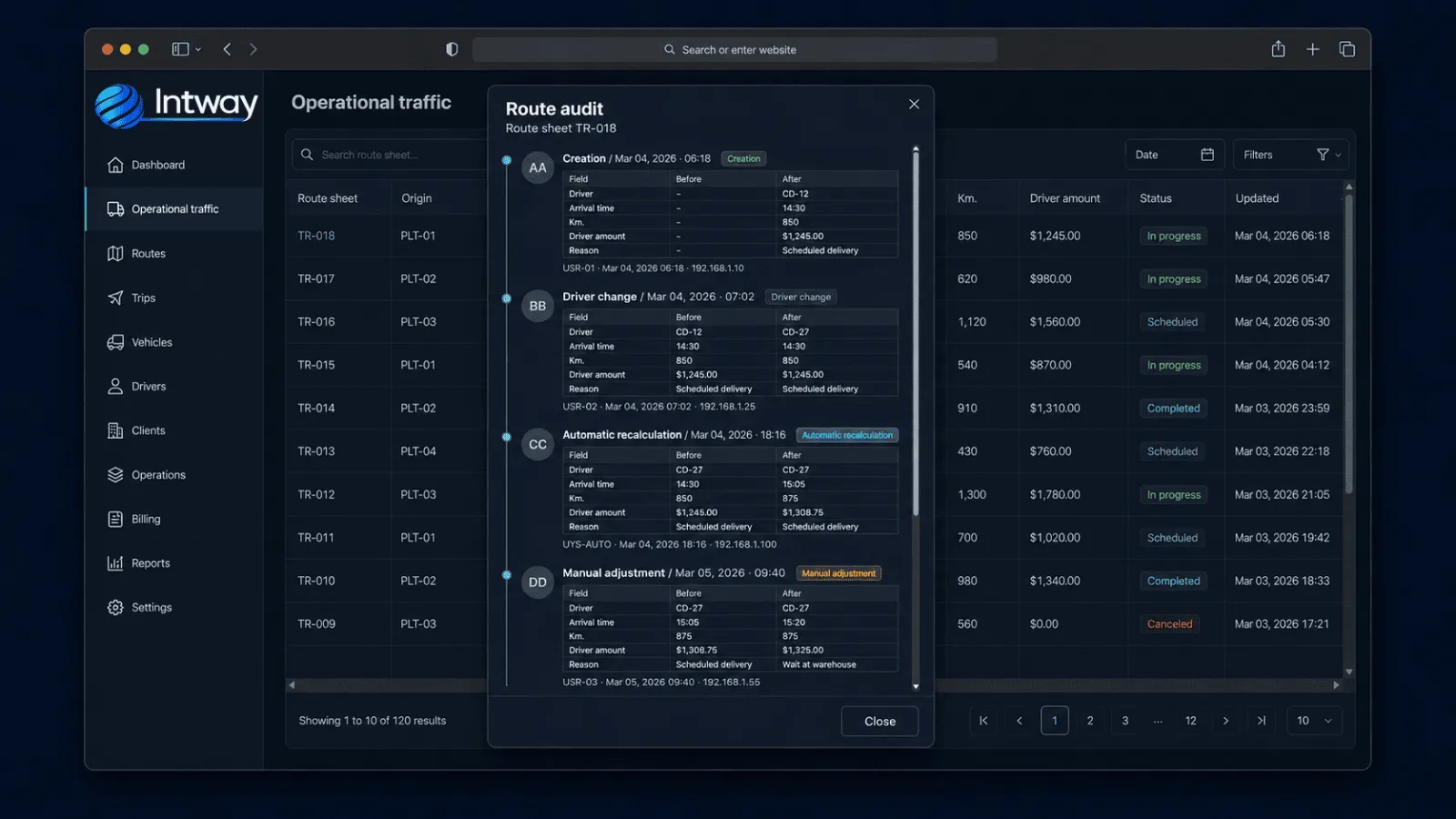
Task: Click the Settings gear icon
Action: click(116, 608)
